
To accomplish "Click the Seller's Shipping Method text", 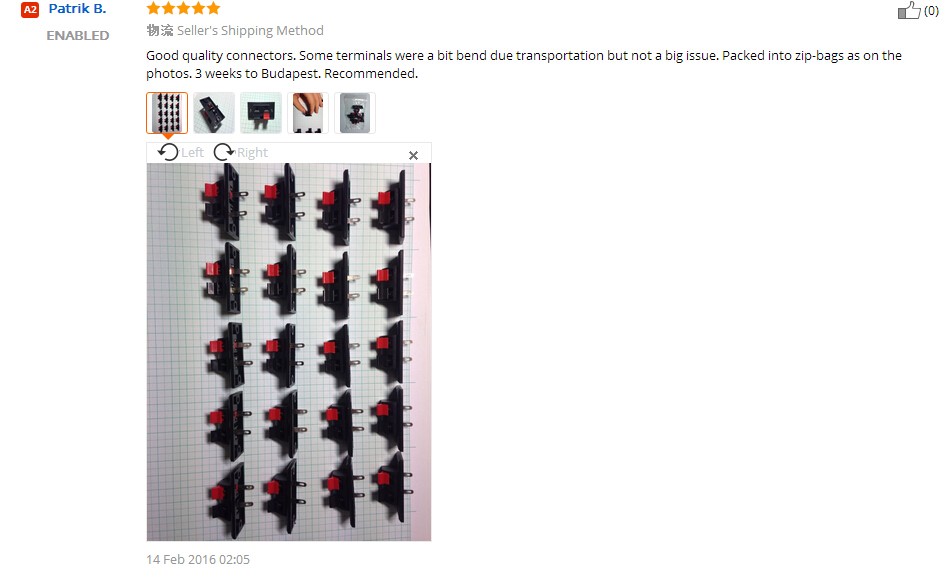I will coord(250,30).
